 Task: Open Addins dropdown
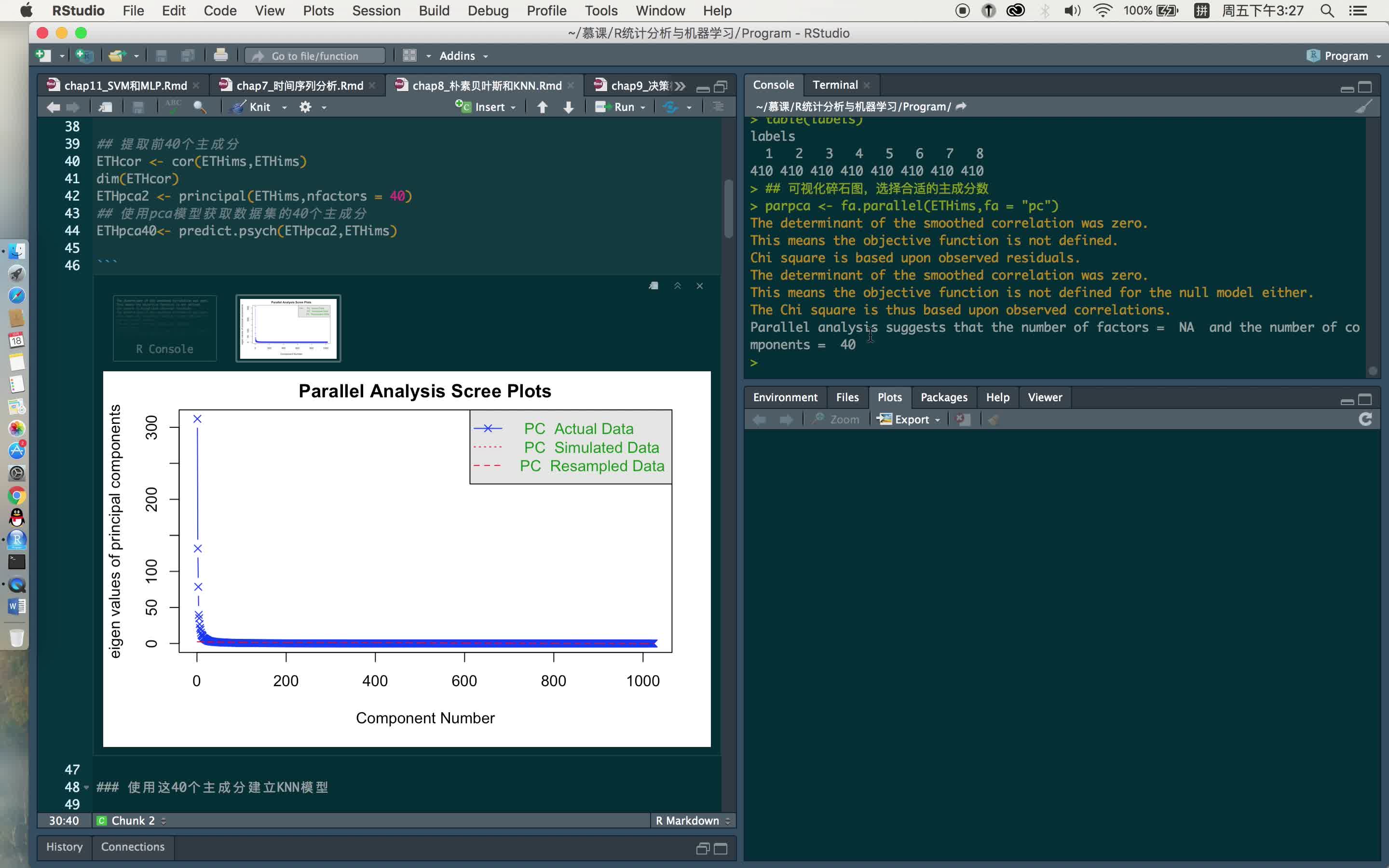(463, 55)
